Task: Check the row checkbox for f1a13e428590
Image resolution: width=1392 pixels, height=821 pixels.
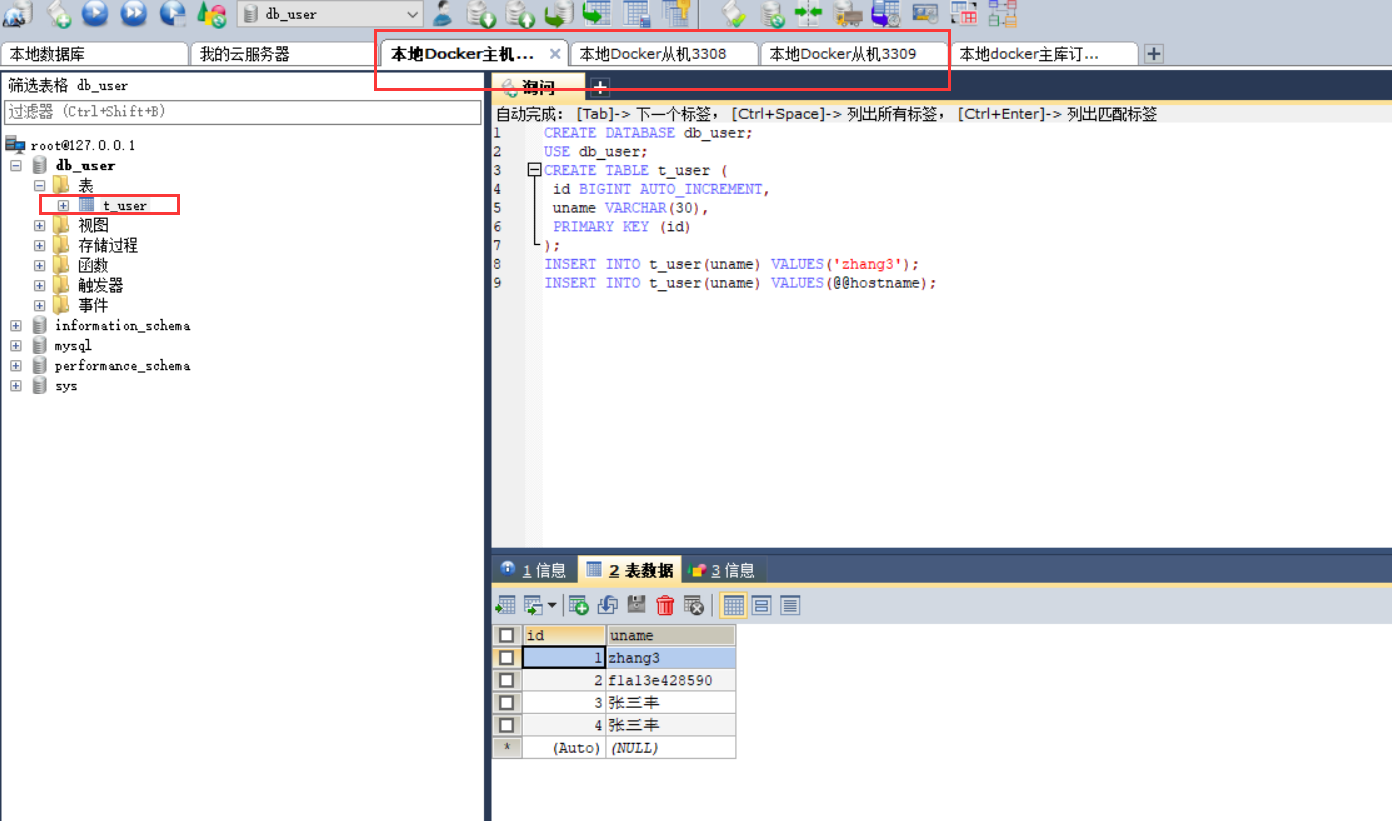Action: tap(507, 680)
